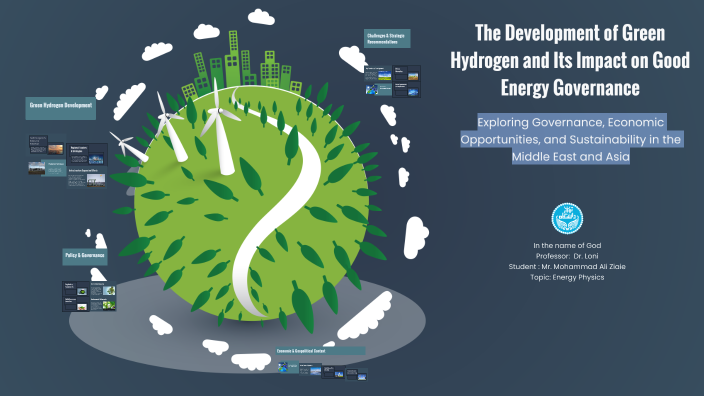Image resolution: width=704 pixels, height=396 pixels.
Task: Open the Regional Leaders slide with blue skyline
Action: coord(87,154)
